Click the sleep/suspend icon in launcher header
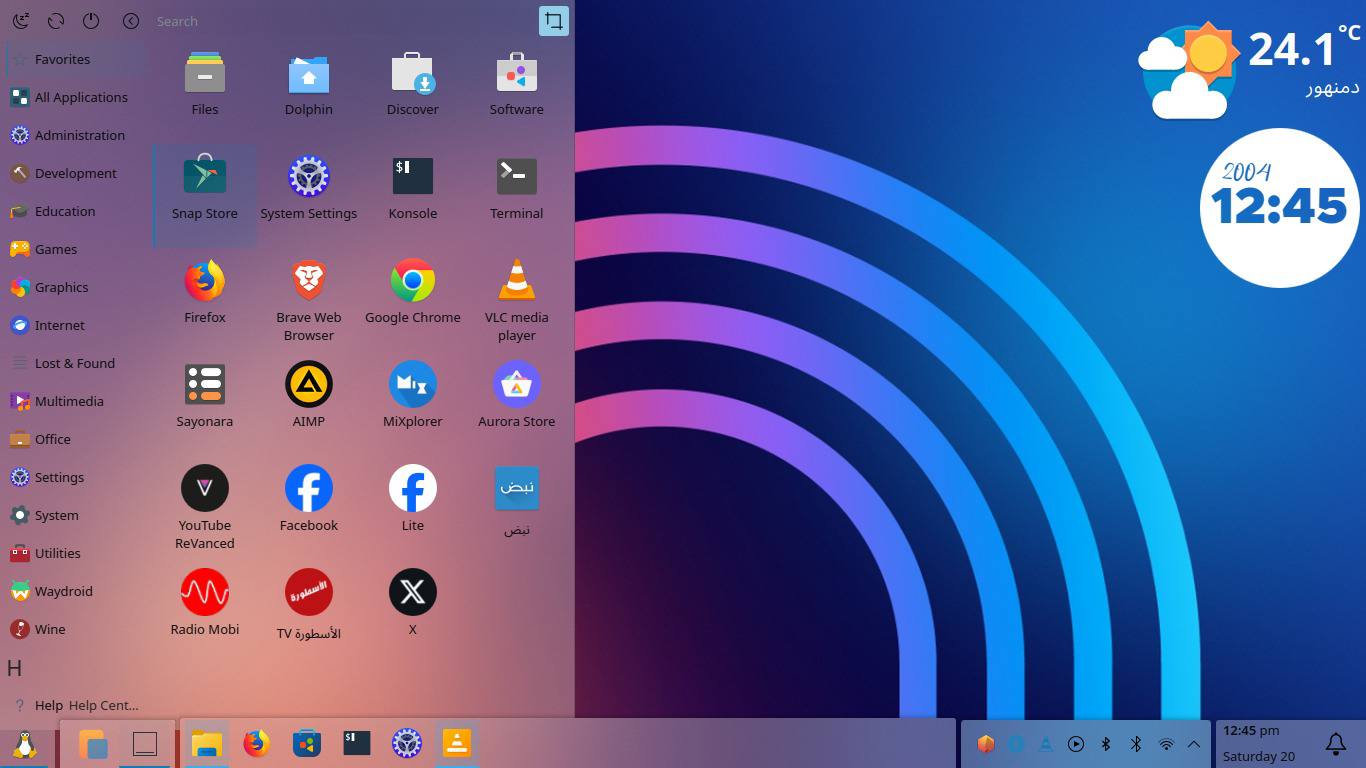 pyautogui.click(x=21, y=21)
